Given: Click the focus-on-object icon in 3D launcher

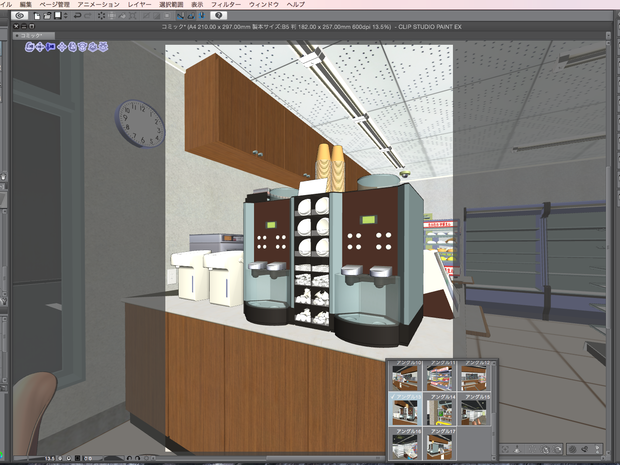Looking at the screenshot, I should [505, 449].
